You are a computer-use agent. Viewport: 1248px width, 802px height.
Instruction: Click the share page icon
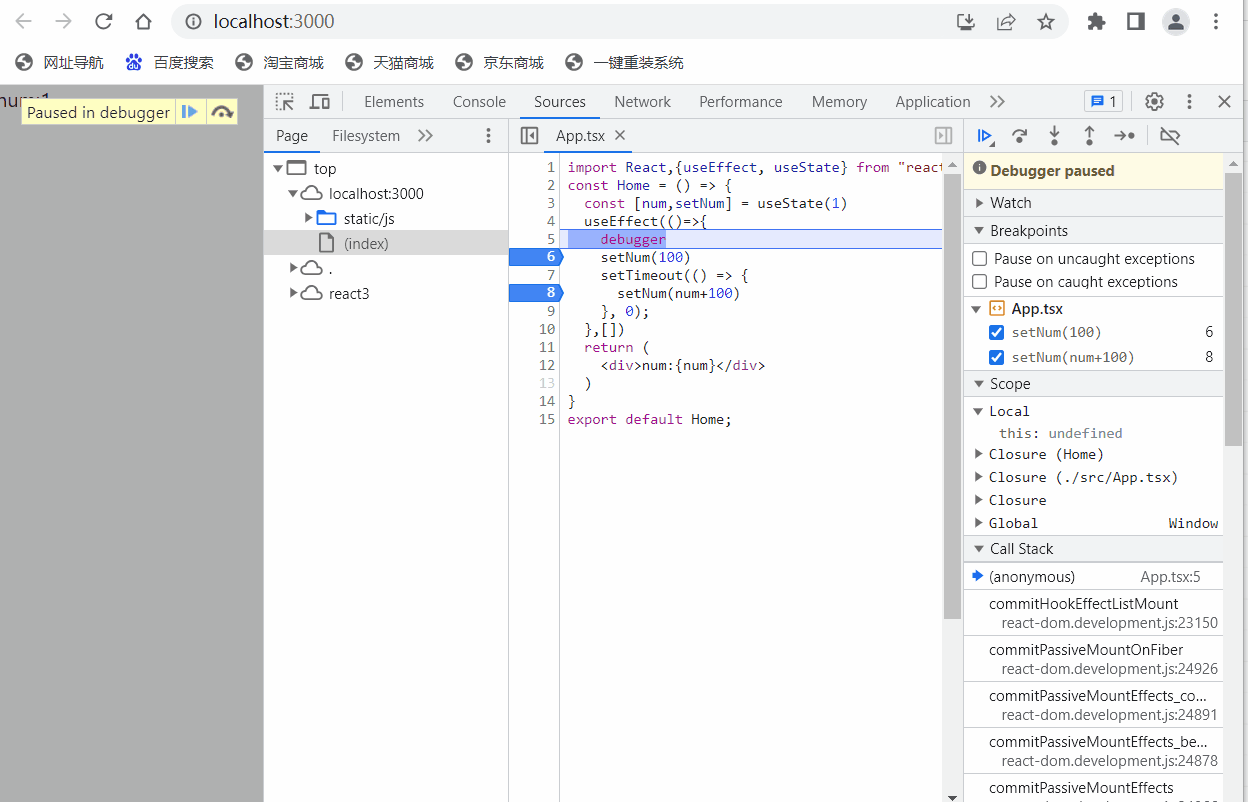coord(1006,21)
